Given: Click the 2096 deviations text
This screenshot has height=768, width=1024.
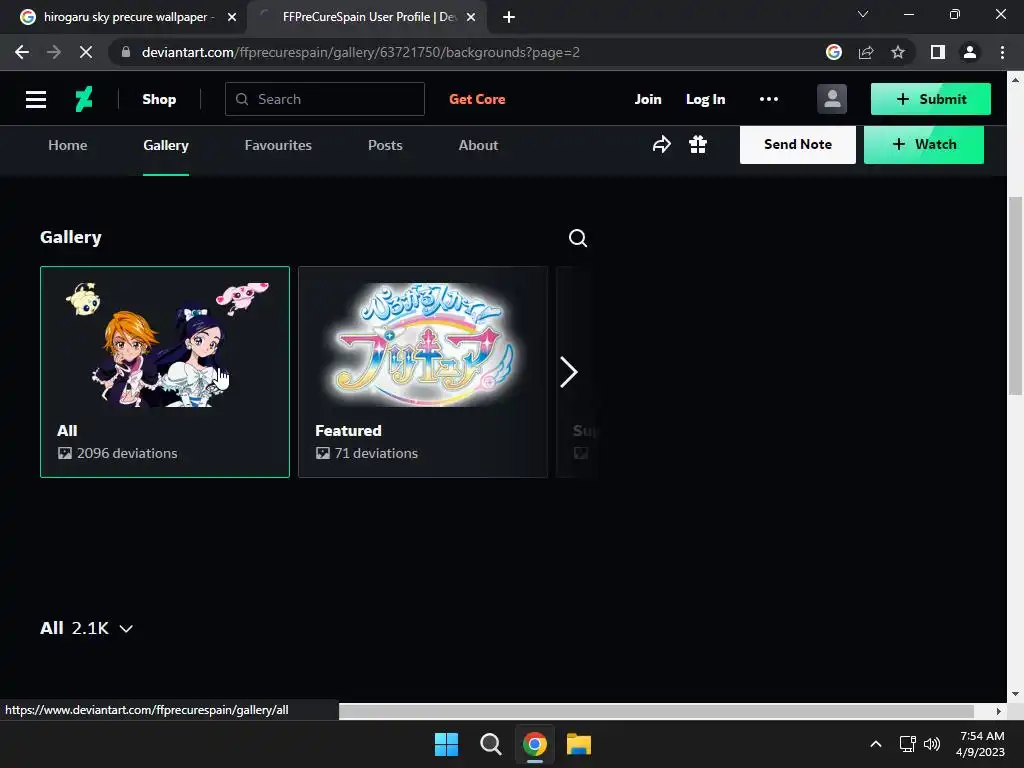Looking at the screenshot, I should pyautogui.click(x=127, y=453).
